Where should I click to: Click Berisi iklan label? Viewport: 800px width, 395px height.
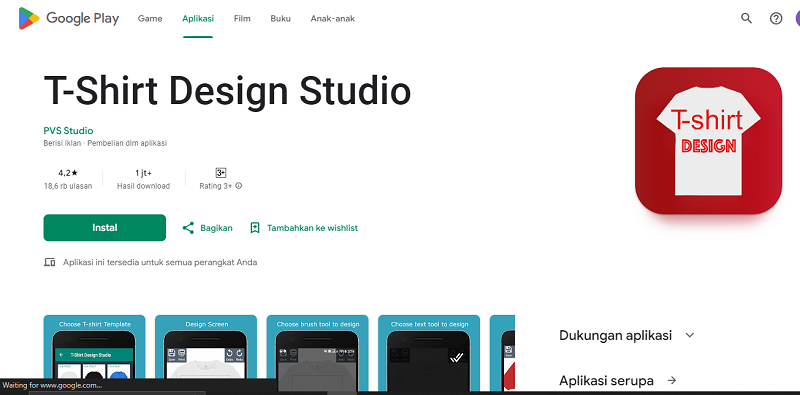tap(62, 143)
